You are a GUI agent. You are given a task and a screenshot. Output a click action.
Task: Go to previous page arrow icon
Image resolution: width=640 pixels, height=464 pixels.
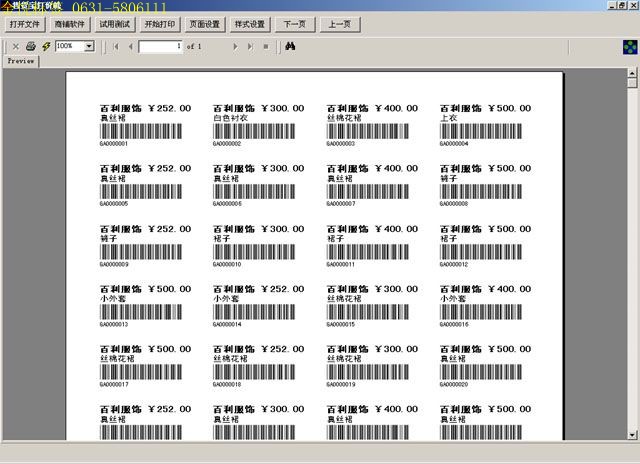[x=130, y=46]
